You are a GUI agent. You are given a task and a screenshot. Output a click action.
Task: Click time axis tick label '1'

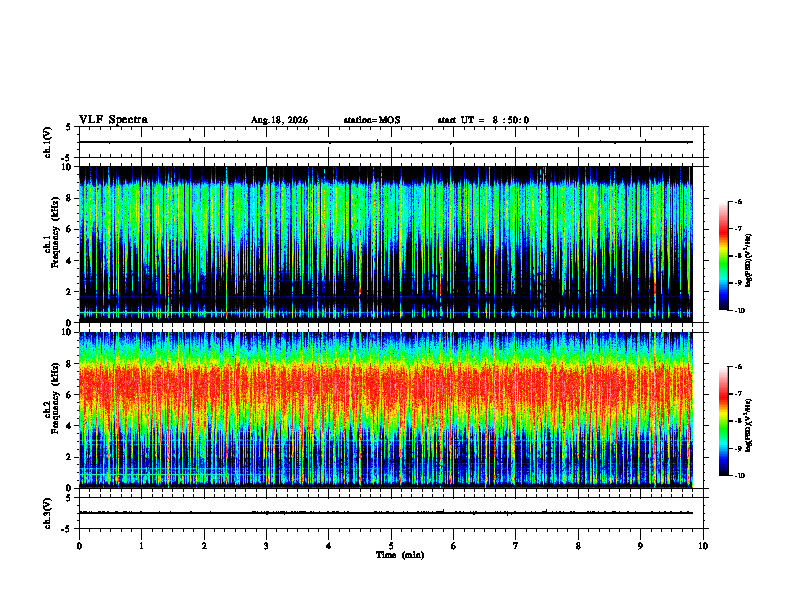tap(141, 546)
